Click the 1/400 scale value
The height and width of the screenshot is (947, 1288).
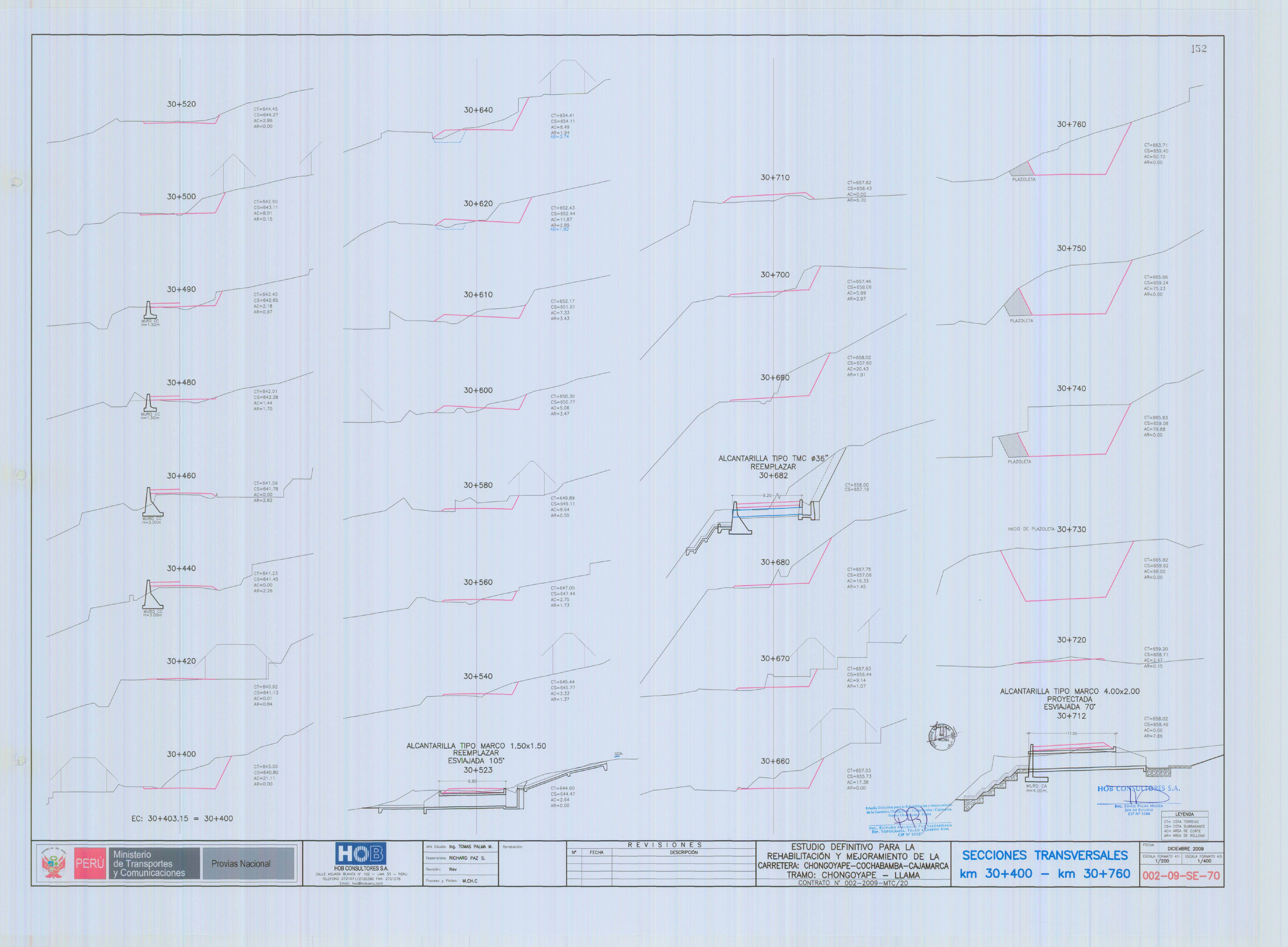pos(1204,861)
